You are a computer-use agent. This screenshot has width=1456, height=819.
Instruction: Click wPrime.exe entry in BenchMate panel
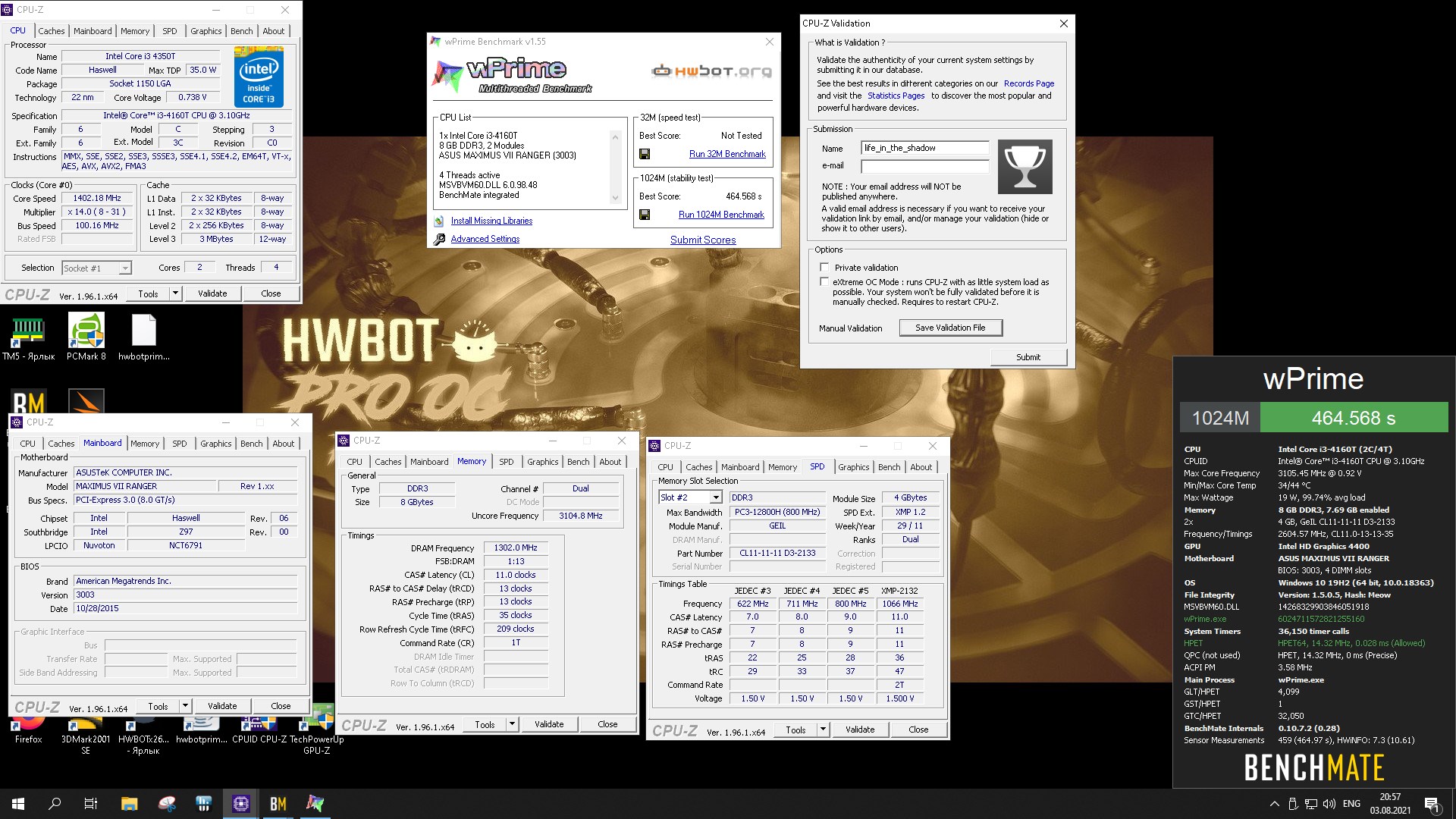click(1205, 619)
